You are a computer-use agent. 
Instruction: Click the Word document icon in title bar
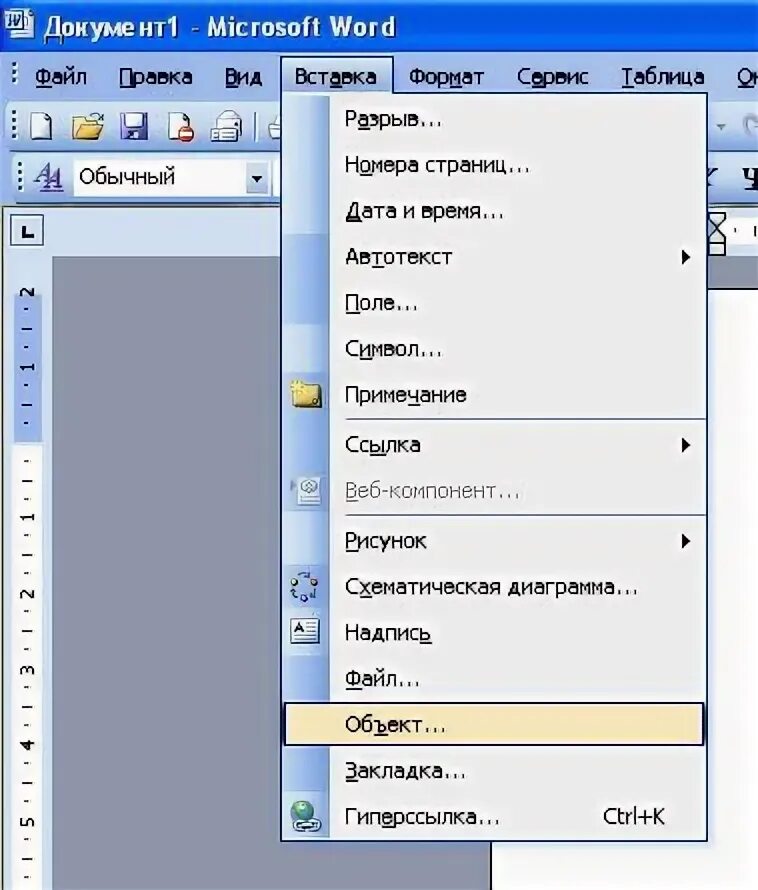pos(19,24)
